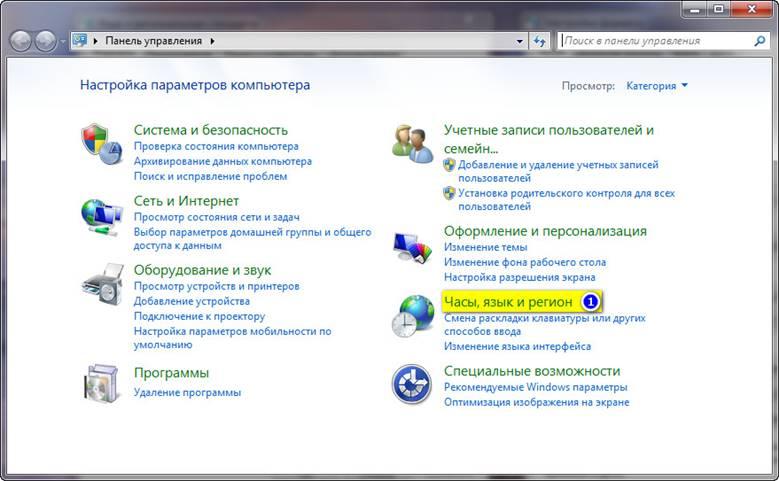Screen dimensions: 779x481
Task: Open Специальные возможности category
Action: pyautogui.click(x=532, y=371)
